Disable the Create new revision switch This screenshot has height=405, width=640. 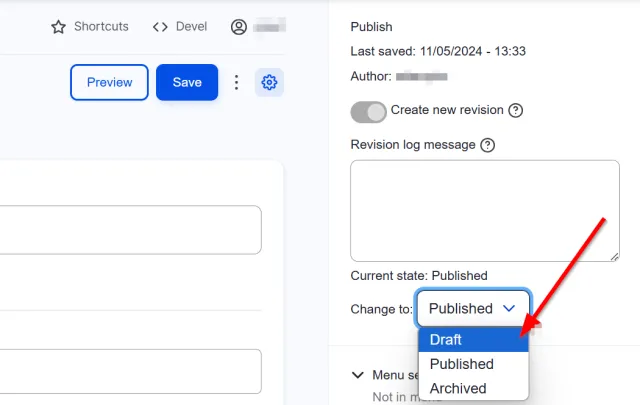point(368,111)
